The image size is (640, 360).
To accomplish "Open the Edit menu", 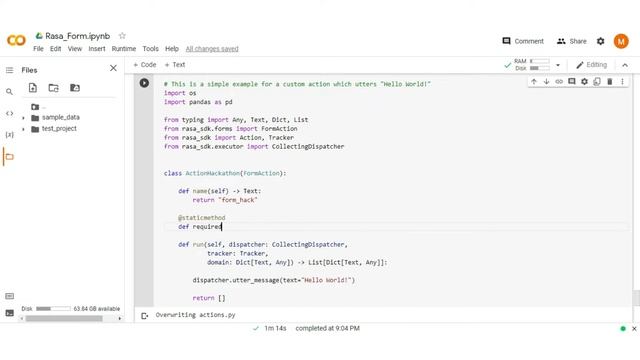I will (x=56, y=49).
